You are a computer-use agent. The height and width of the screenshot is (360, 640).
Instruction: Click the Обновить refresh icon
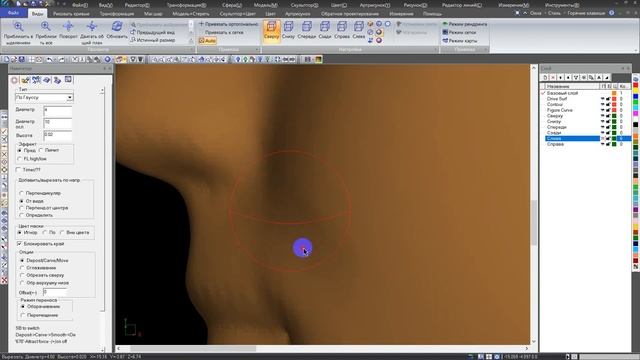click(x=117, y=27)
